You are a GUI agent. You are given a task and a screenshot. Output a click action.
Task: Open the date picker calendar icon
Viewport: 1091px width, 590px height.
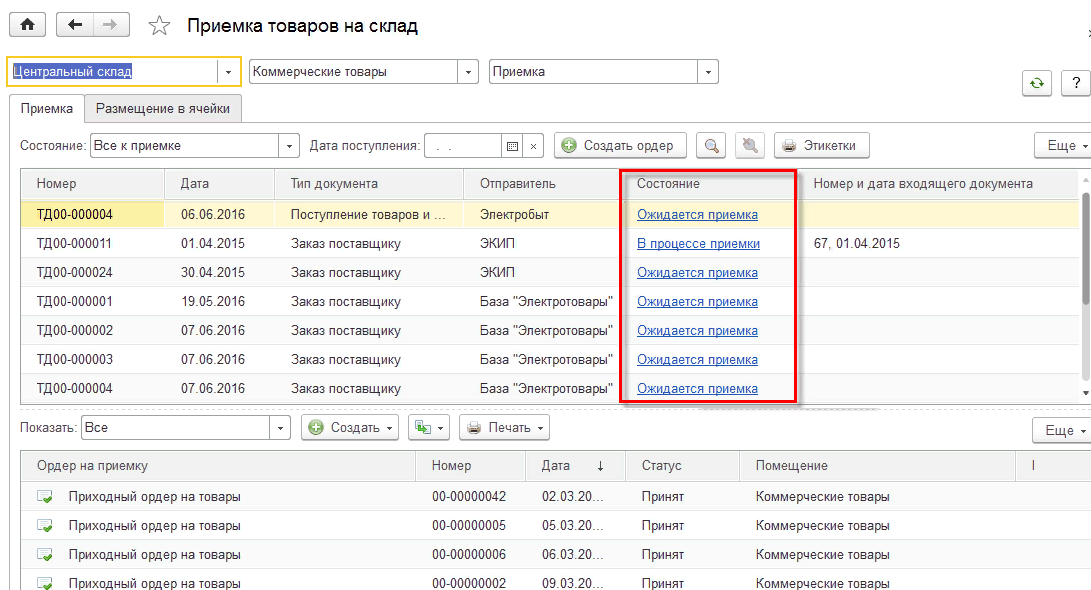(x=512, y=146)
